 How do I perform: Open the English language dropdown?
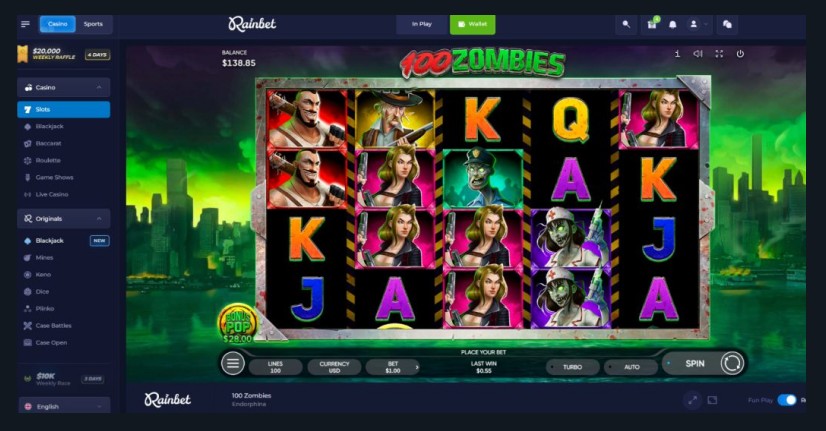point(64,406)
